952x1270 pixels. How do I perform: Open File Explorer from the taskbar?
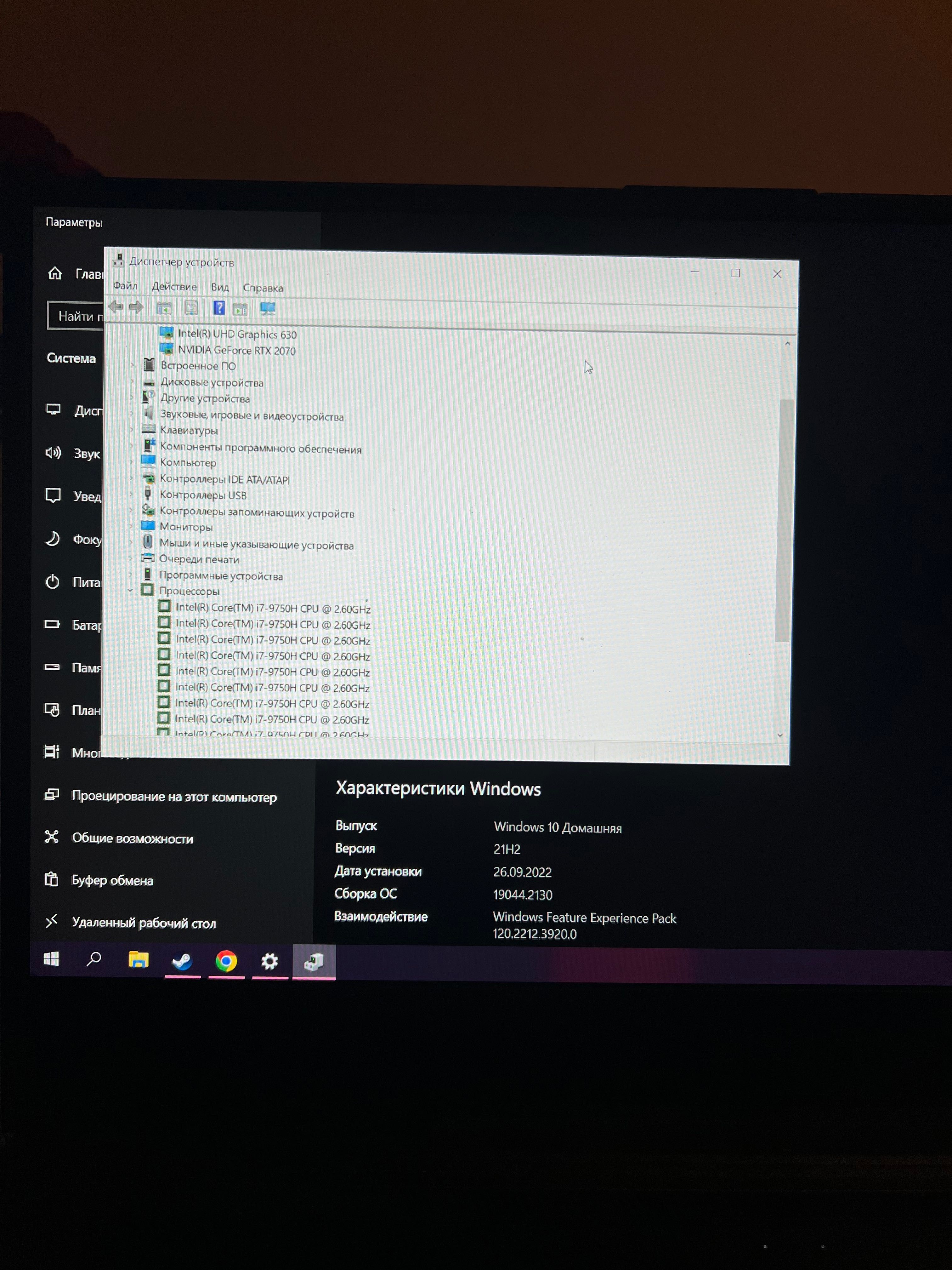pyautogui.click(x=138, y=959)
